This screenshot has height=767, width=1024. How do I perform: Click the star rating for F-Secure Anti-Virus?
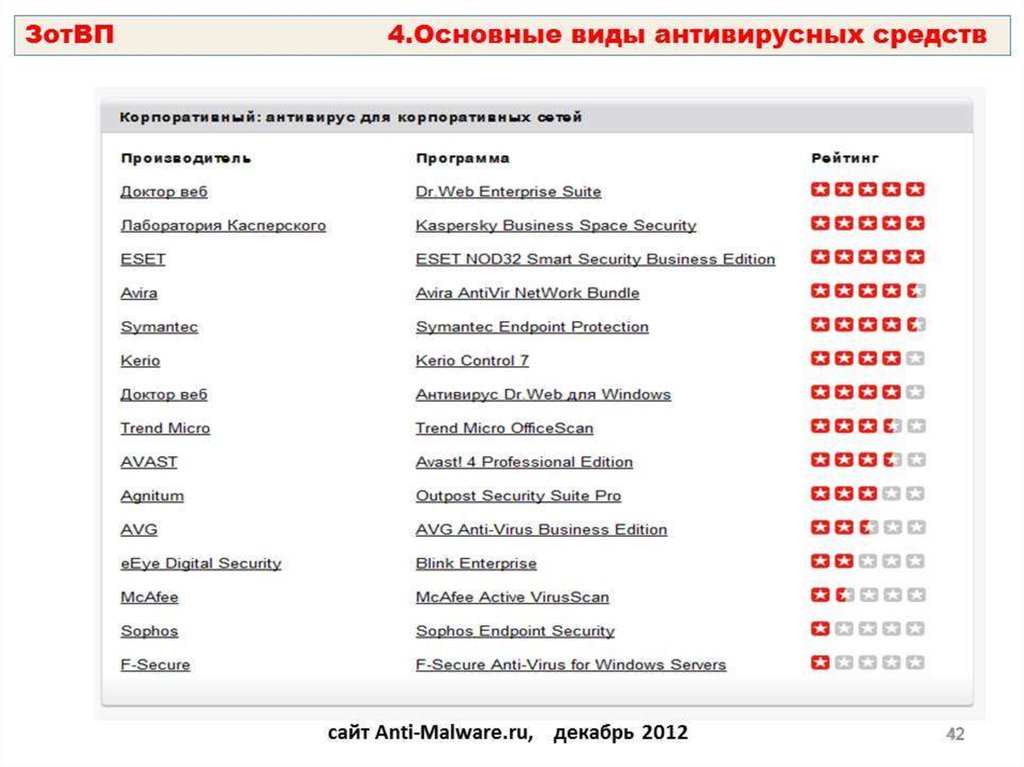(x=868, y=662)
